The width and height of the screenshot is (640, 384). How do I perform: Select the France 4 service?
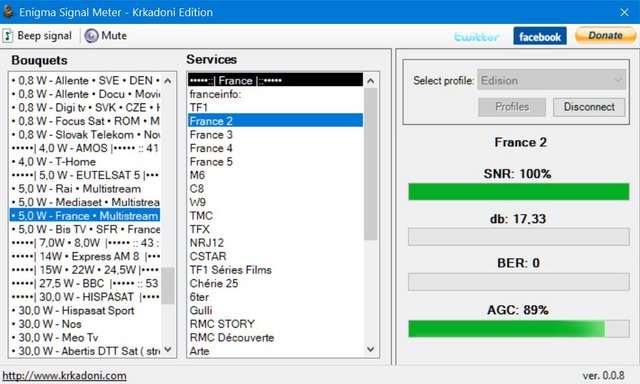point(276,148)
